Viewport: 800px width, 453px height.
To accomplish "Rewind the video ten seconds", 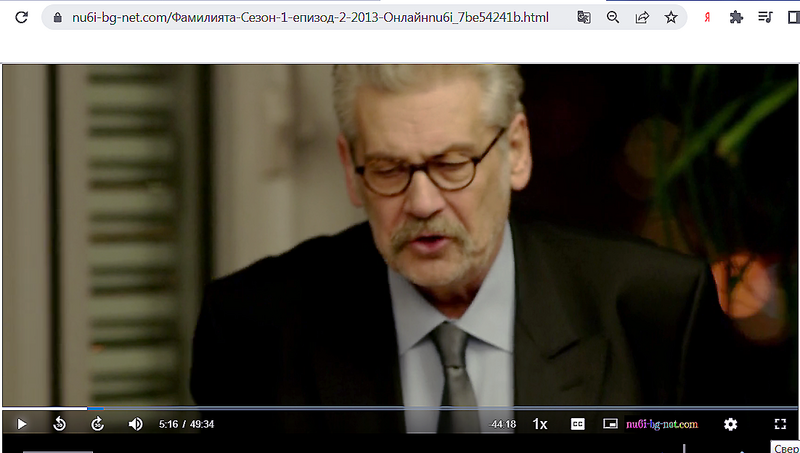I will point(60,424).
